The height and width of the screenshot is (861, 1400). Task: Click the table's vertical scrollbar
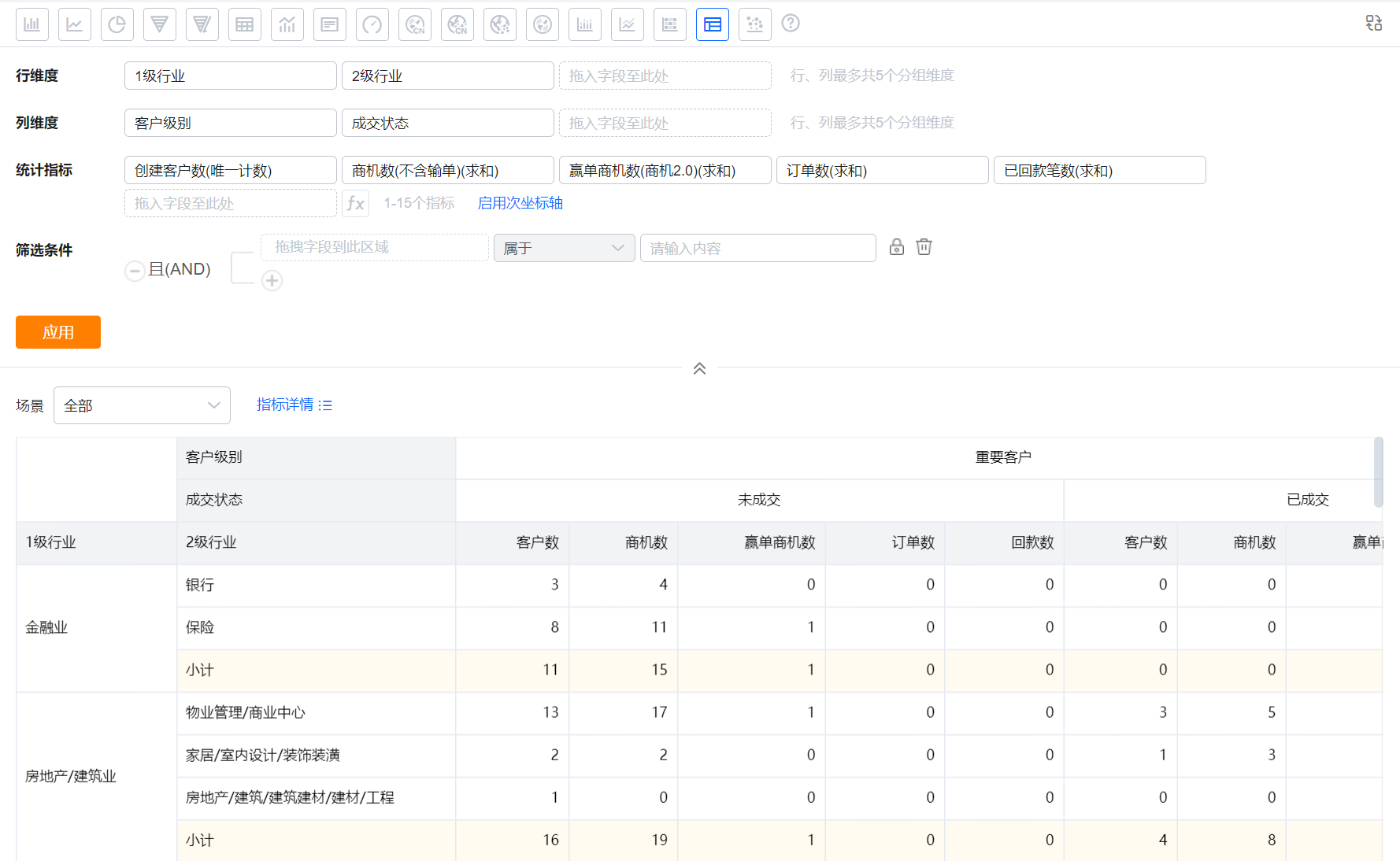[1378, 472]
